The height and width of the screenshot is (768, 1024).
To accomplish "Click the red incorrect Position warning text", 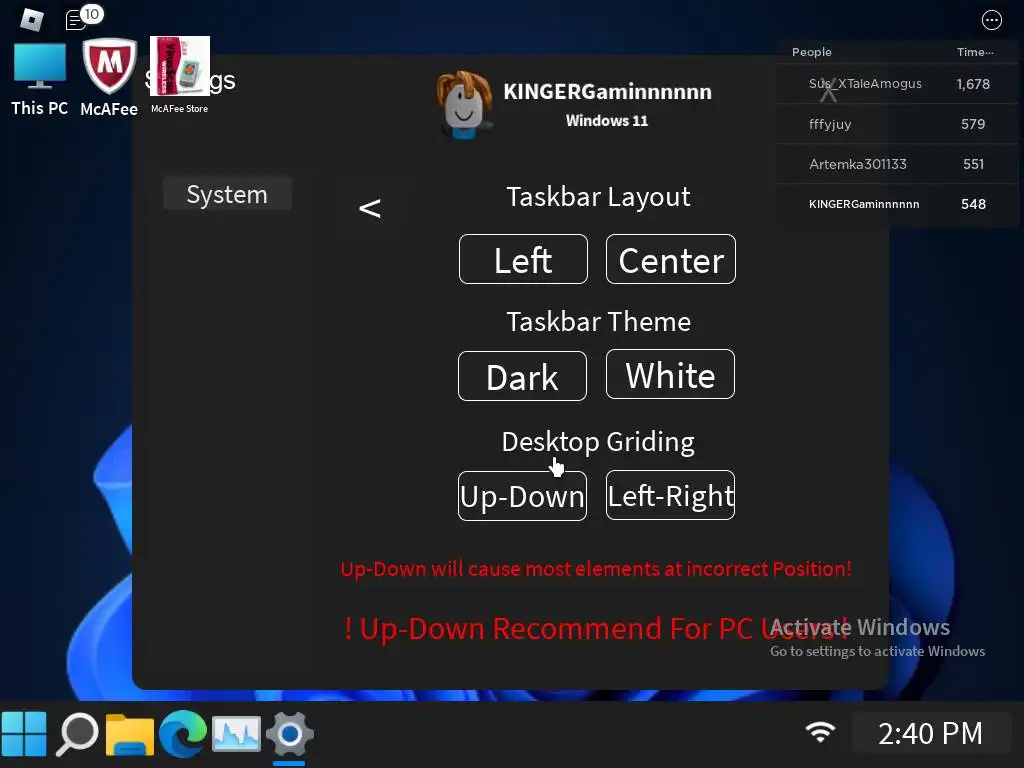I will click(x=596, y=569).
